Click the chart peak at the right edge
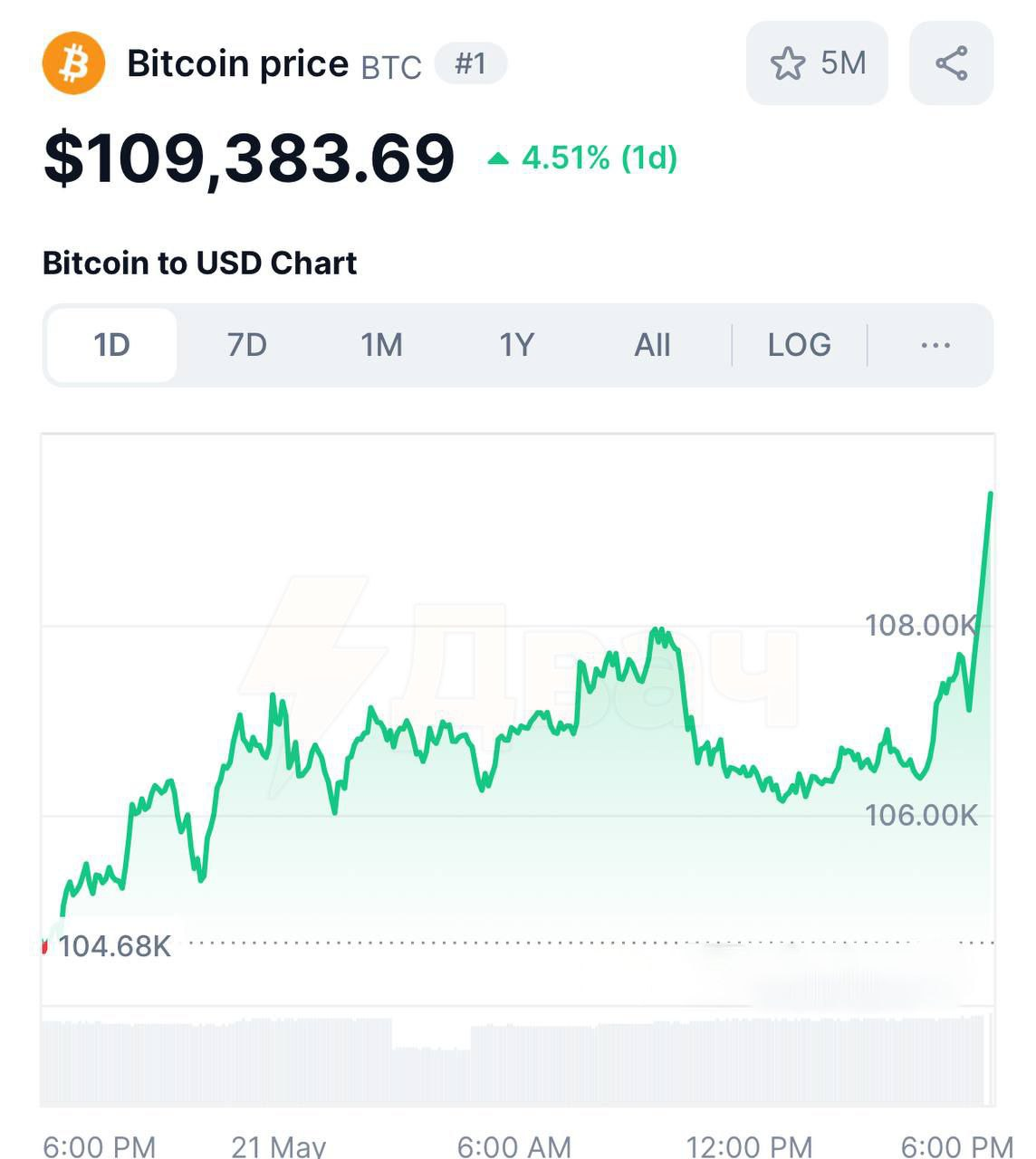Viewport: 1036px width, 1159px height. coord(990,494)
